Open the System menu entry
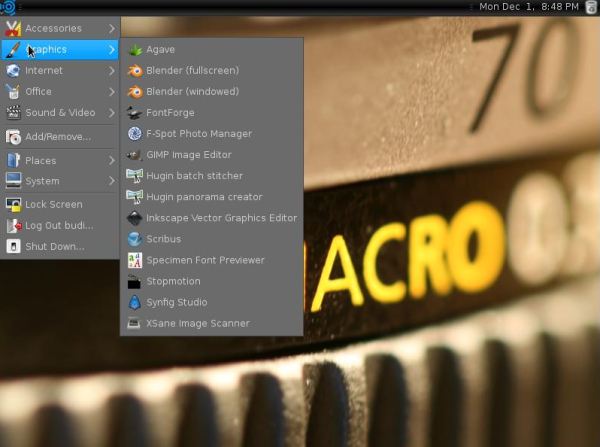 pos(60,181)
